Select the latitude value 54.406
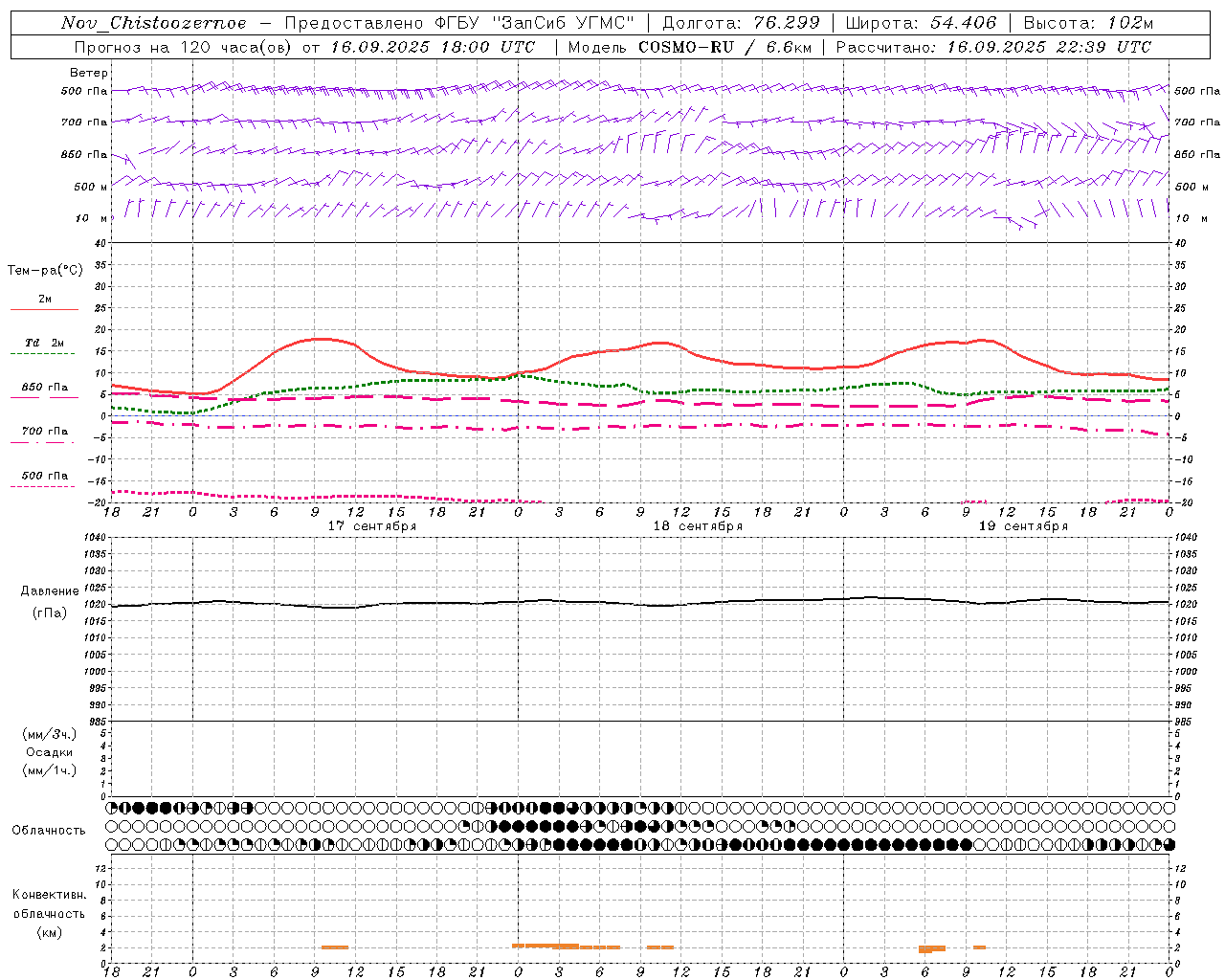This screenshot has width=1225, height=980. click(x=962, y=23)
